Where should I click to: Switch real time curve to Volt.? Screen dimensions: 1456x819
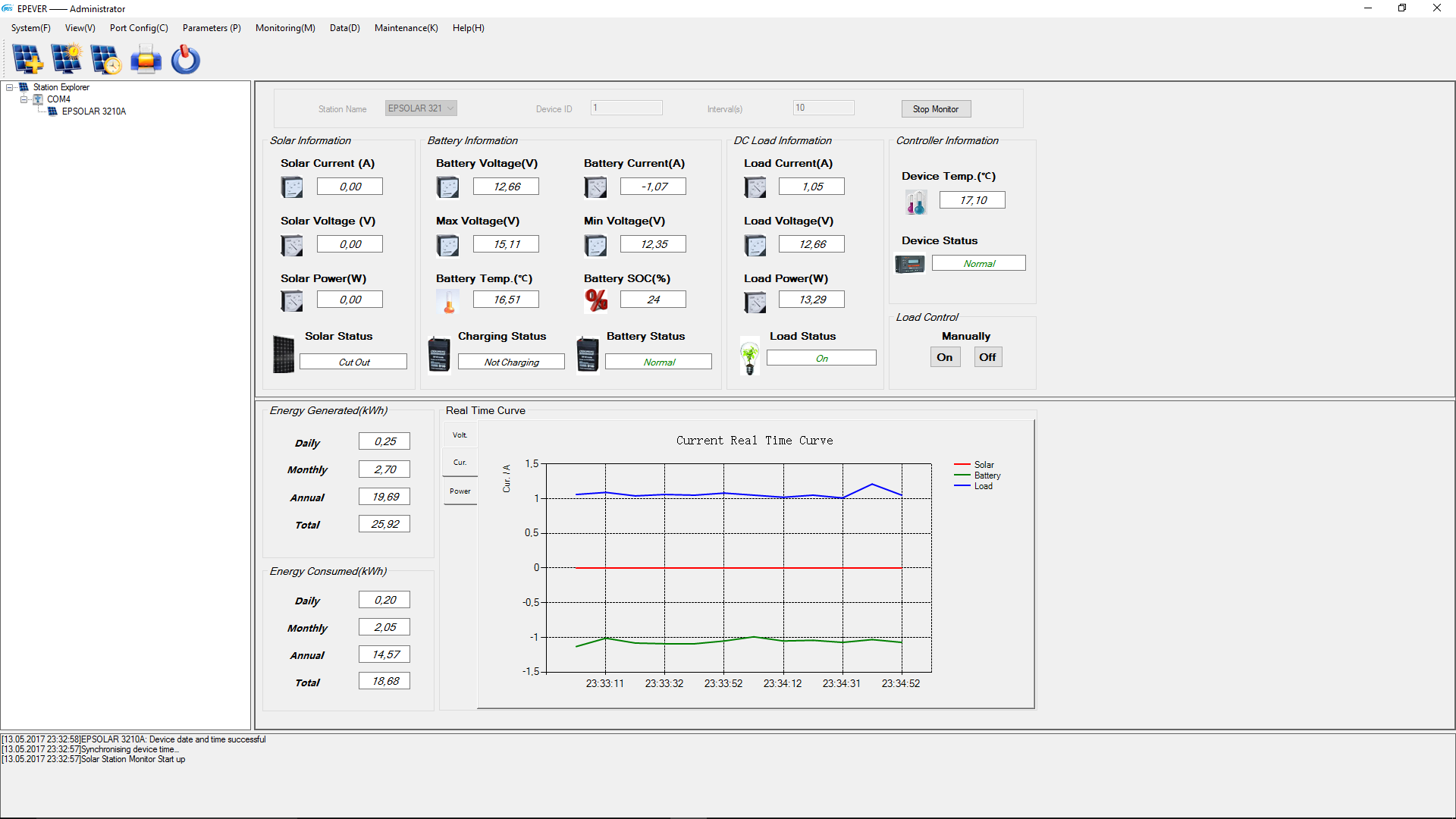click(460, 435)
